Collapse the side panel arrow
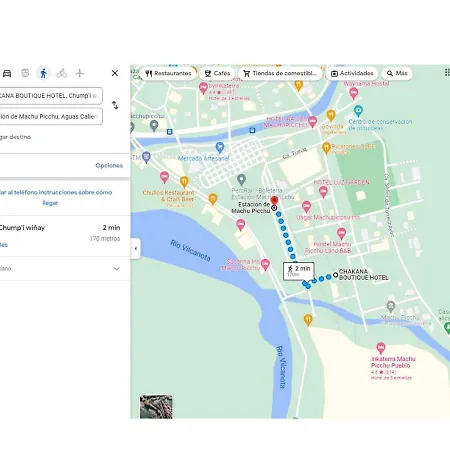The image size is (450, 450). point(135,248)
